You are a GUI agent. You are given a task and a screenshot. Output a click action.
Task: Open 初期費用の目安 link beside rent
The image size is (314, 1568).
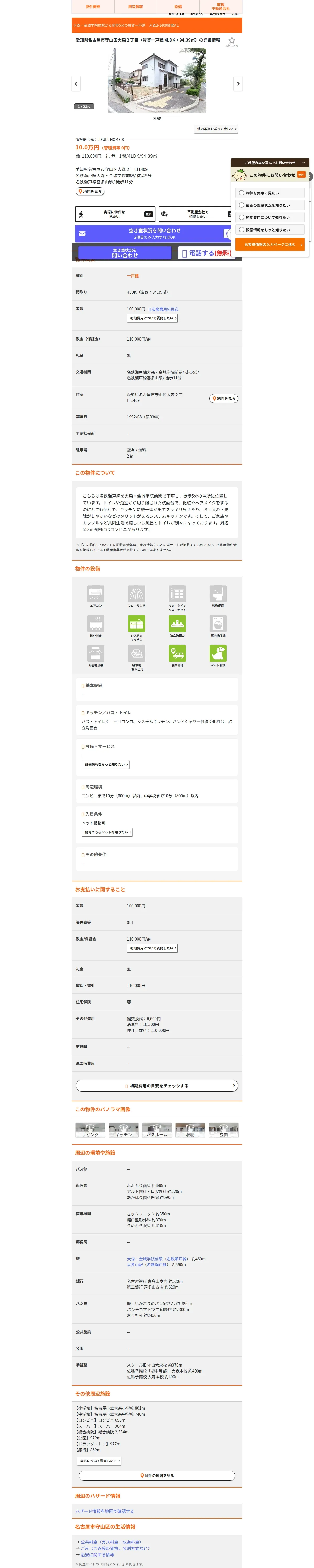click(163, 309)
